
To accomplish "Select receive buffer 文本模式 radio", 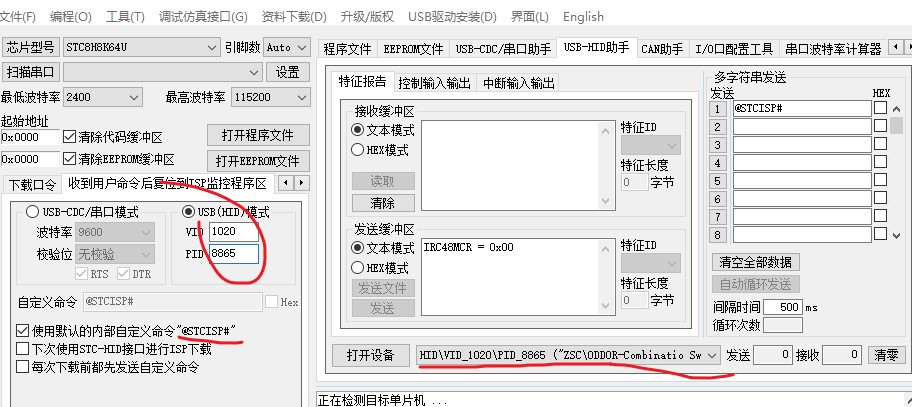I will [358, 130].
